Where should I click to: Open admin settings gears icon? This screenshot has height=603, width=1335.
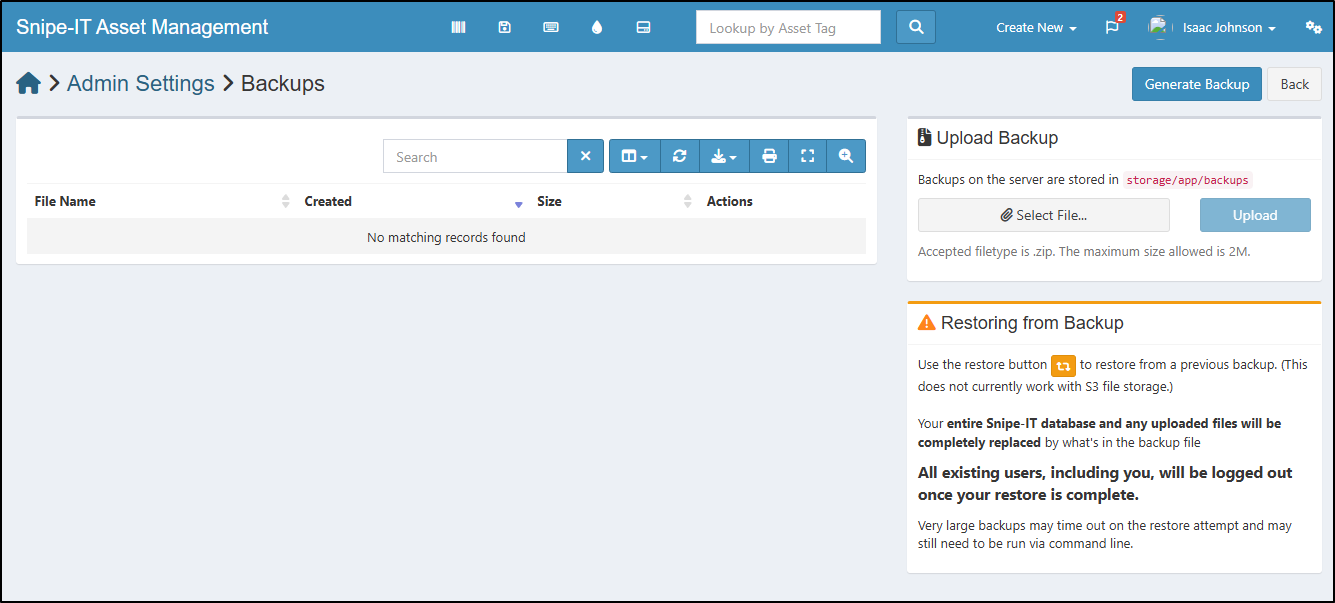pos(1313,28)
